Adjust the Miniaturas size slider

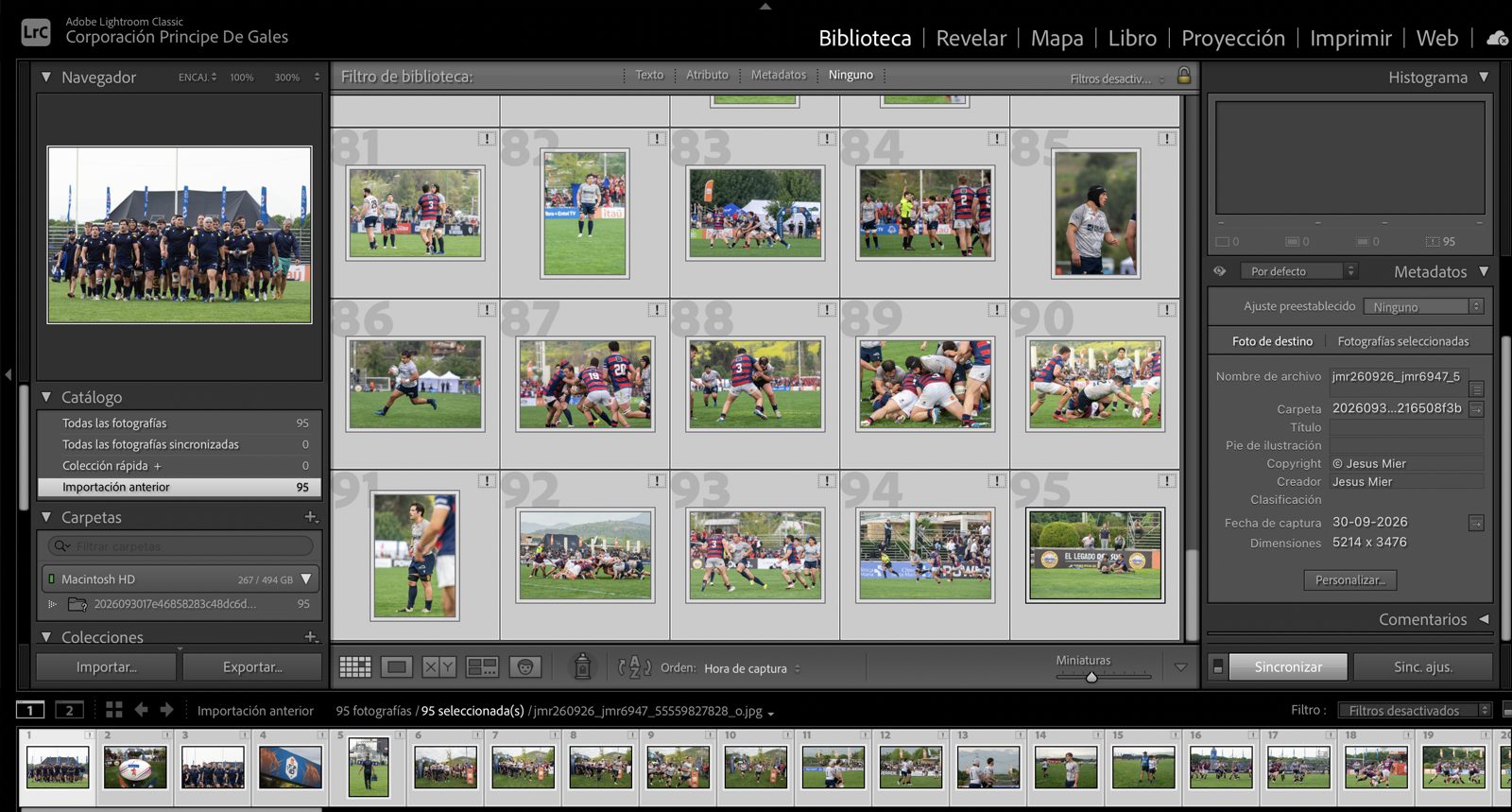1091,677
